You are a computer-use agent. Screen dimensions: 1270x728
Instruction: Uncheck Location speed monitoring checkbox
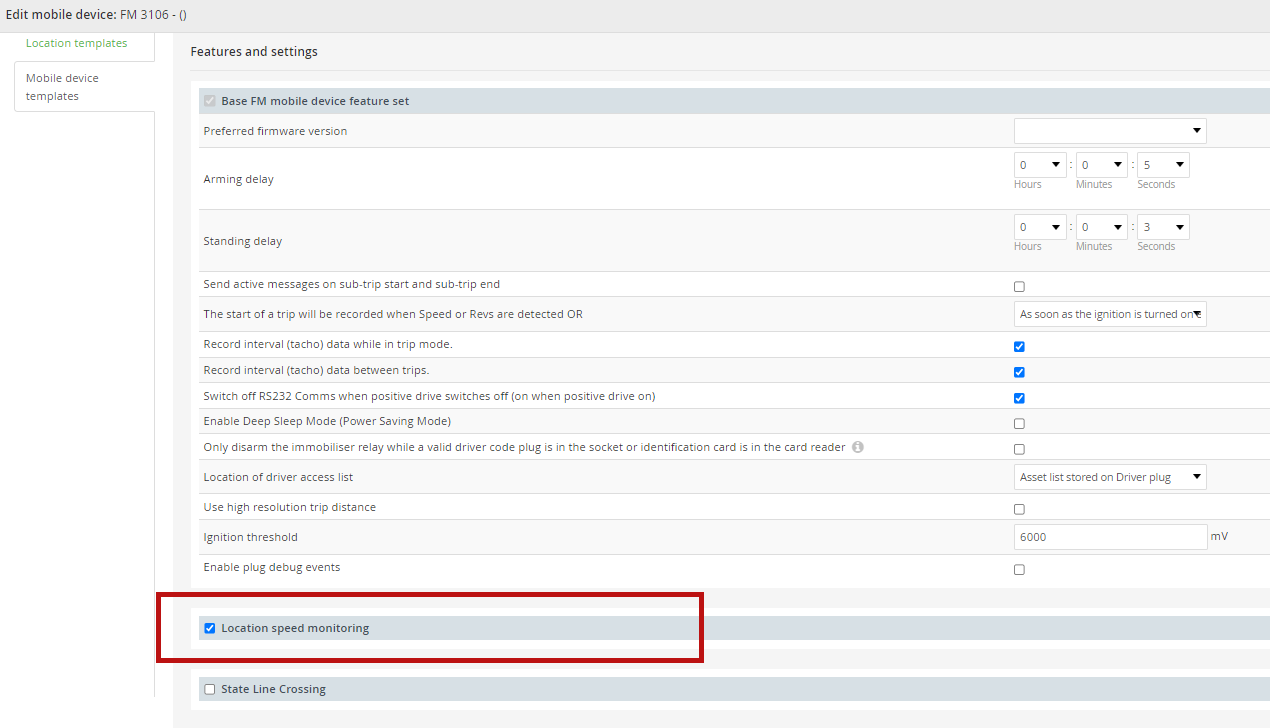tap(210, 628)
